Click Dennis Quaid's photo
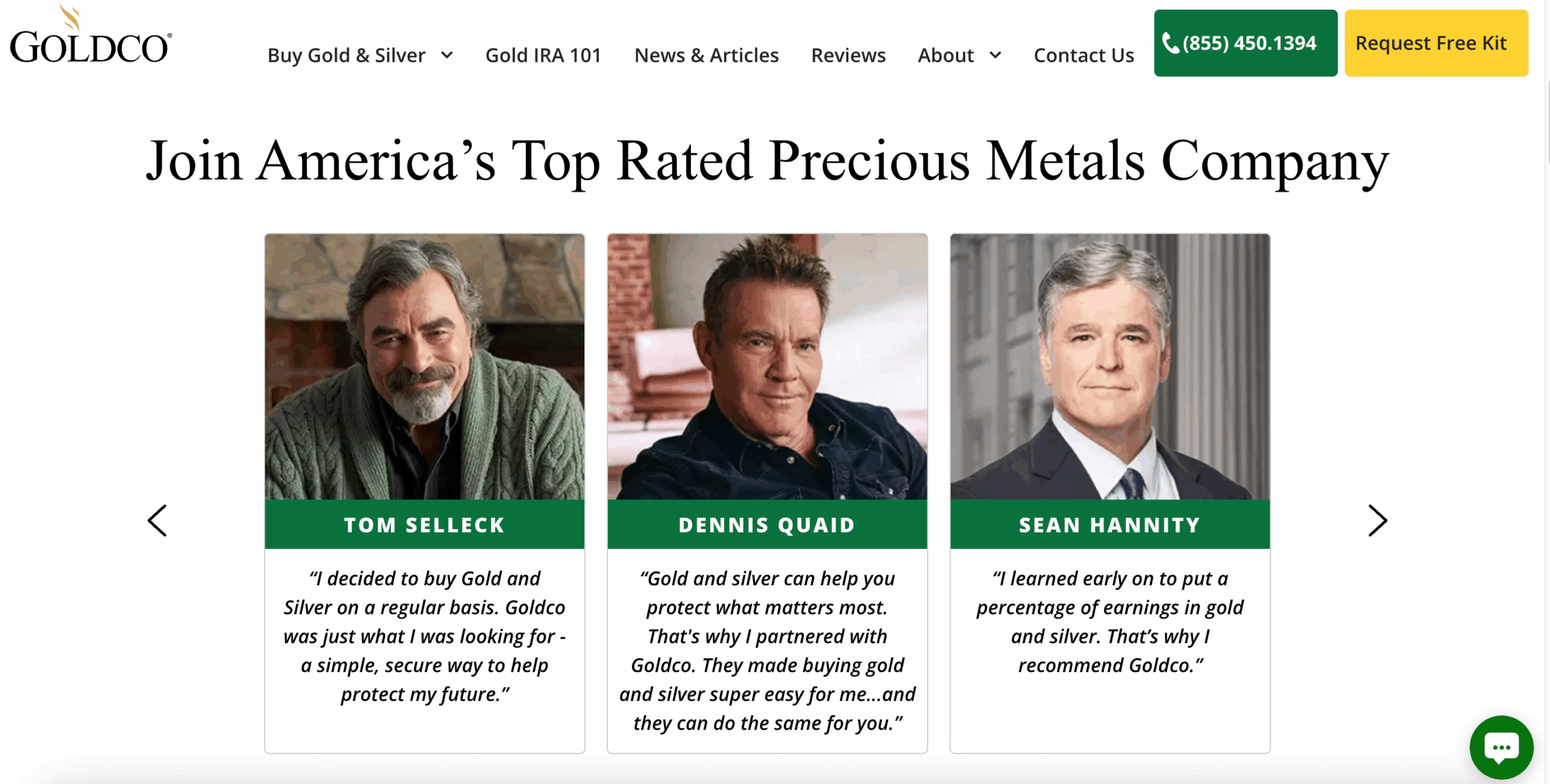The height and width of the screenshot is (784, 1550). point(767,367)
